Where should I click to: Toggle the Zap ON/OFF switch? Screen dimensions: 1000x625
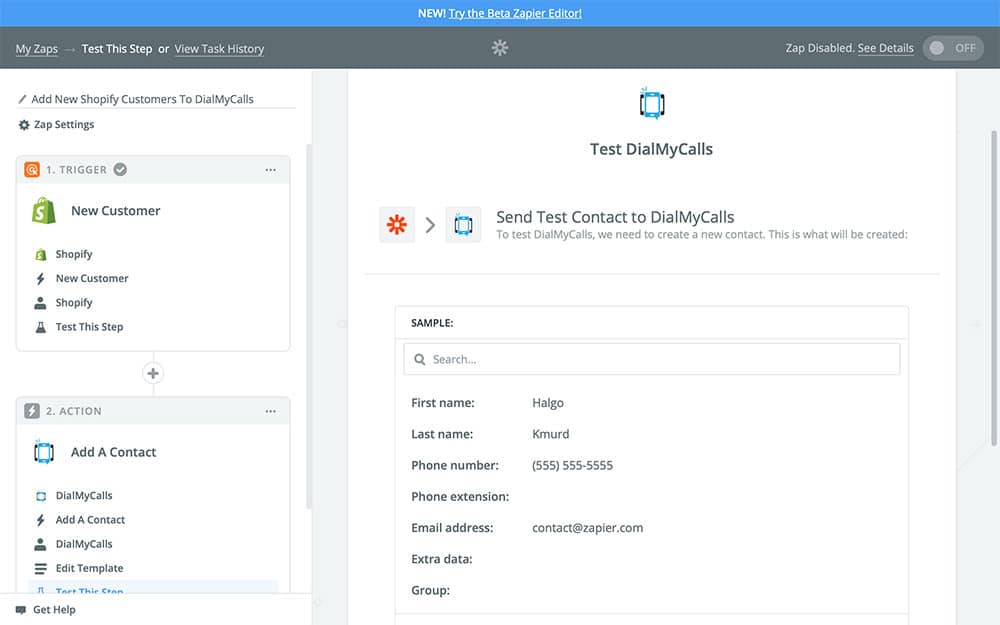click(953, 48)
